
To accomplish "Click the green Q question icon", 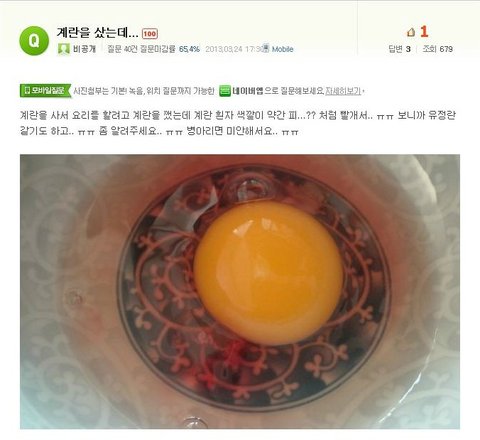I will click(34, 41).
